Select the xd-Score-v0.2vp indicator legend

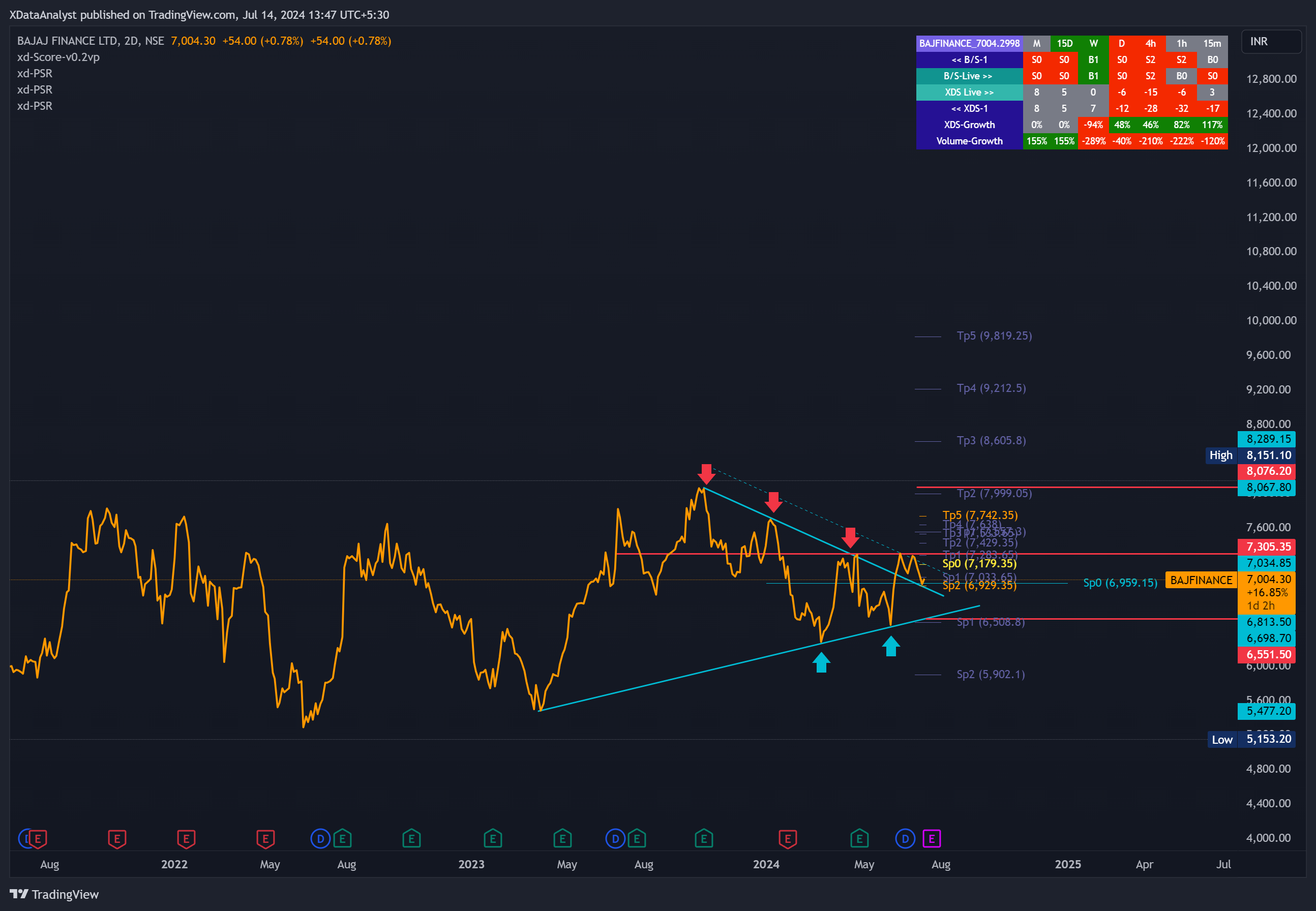[58, 57]
